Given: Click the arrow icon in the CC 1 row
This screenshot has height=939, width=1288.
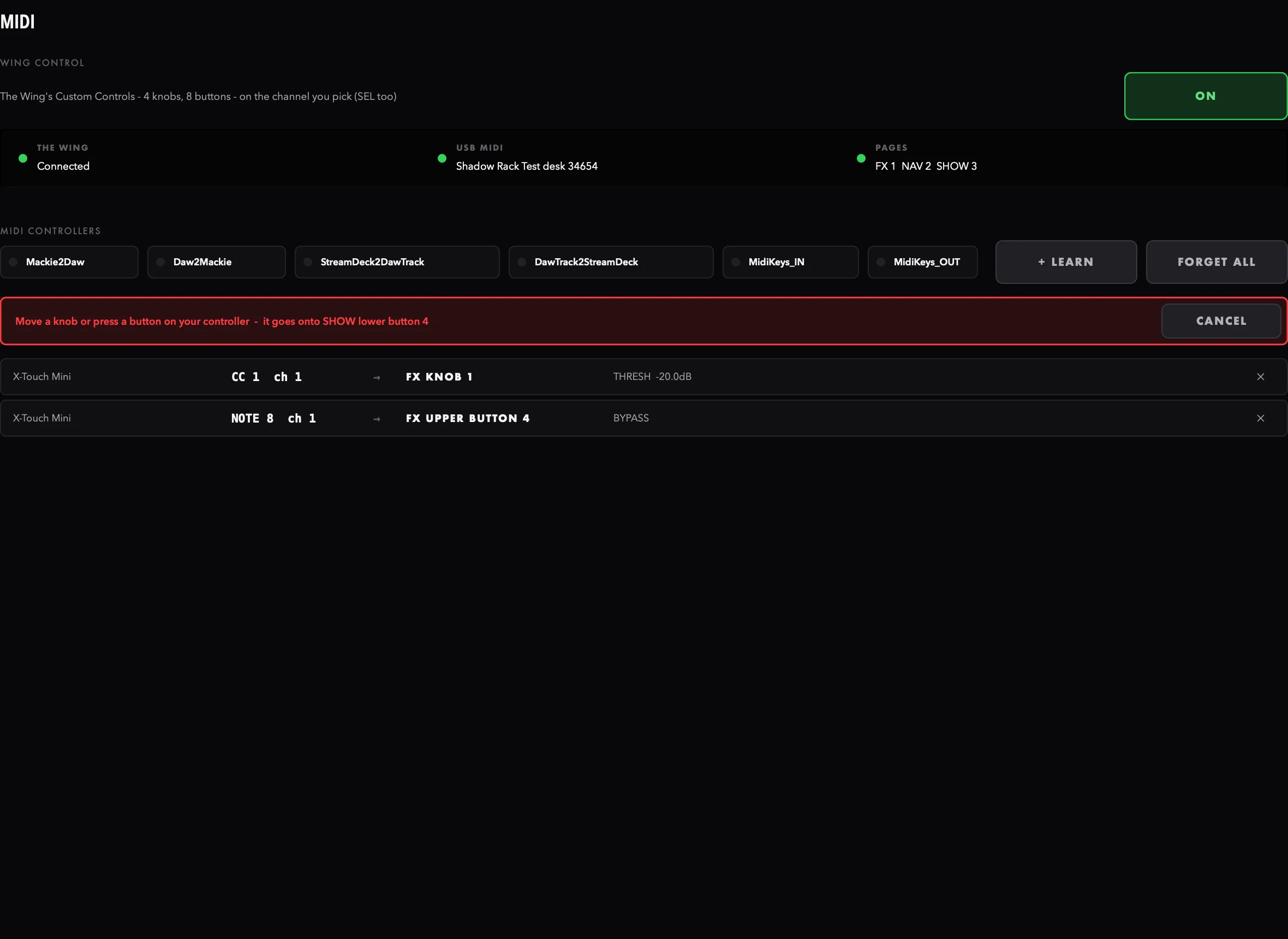Looking at the screenshot, I should [x=376, y=377].
